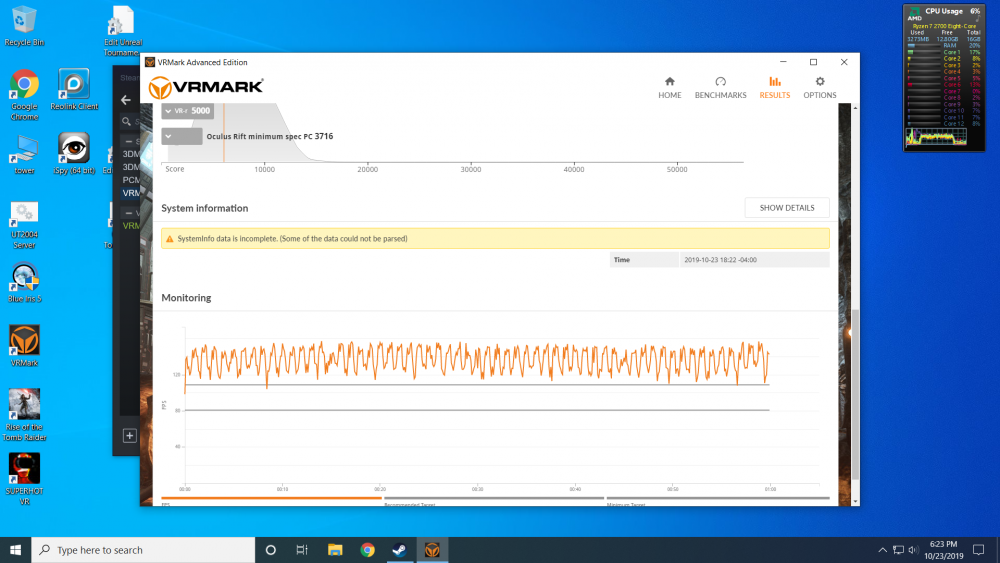Screen dimensions: 1000x563
Task: Open Edit Unreal Tournament desktop file
Action: click(x=122, y=31)
